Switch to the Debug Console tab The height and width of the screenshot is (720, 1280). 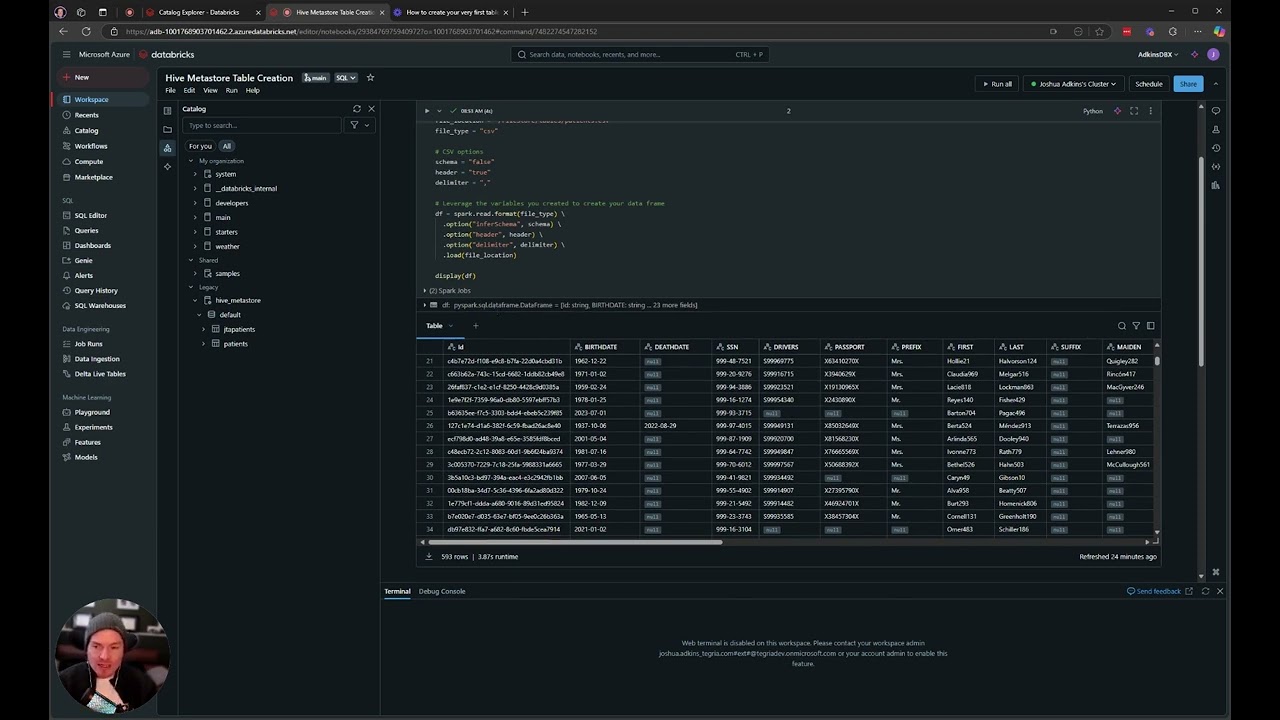(442, 591)
